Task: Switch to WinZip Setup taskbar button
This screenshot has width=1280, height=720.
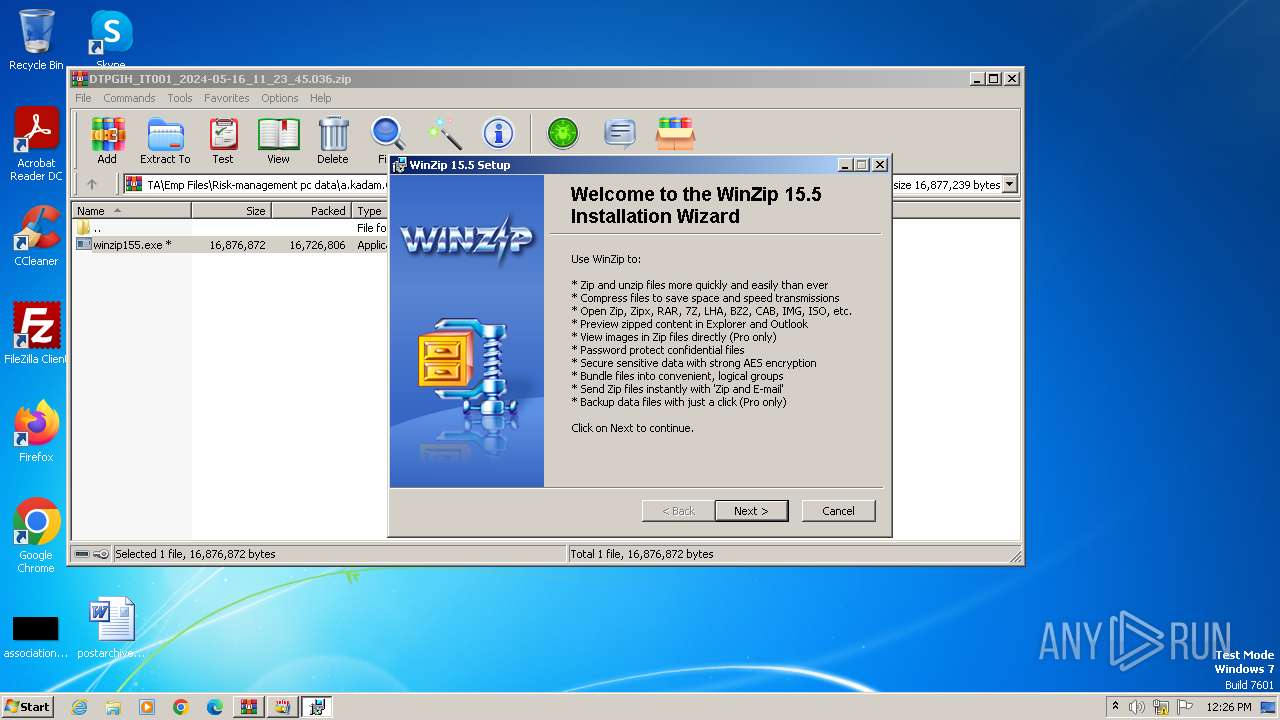Action: click(x=317, y=707)
